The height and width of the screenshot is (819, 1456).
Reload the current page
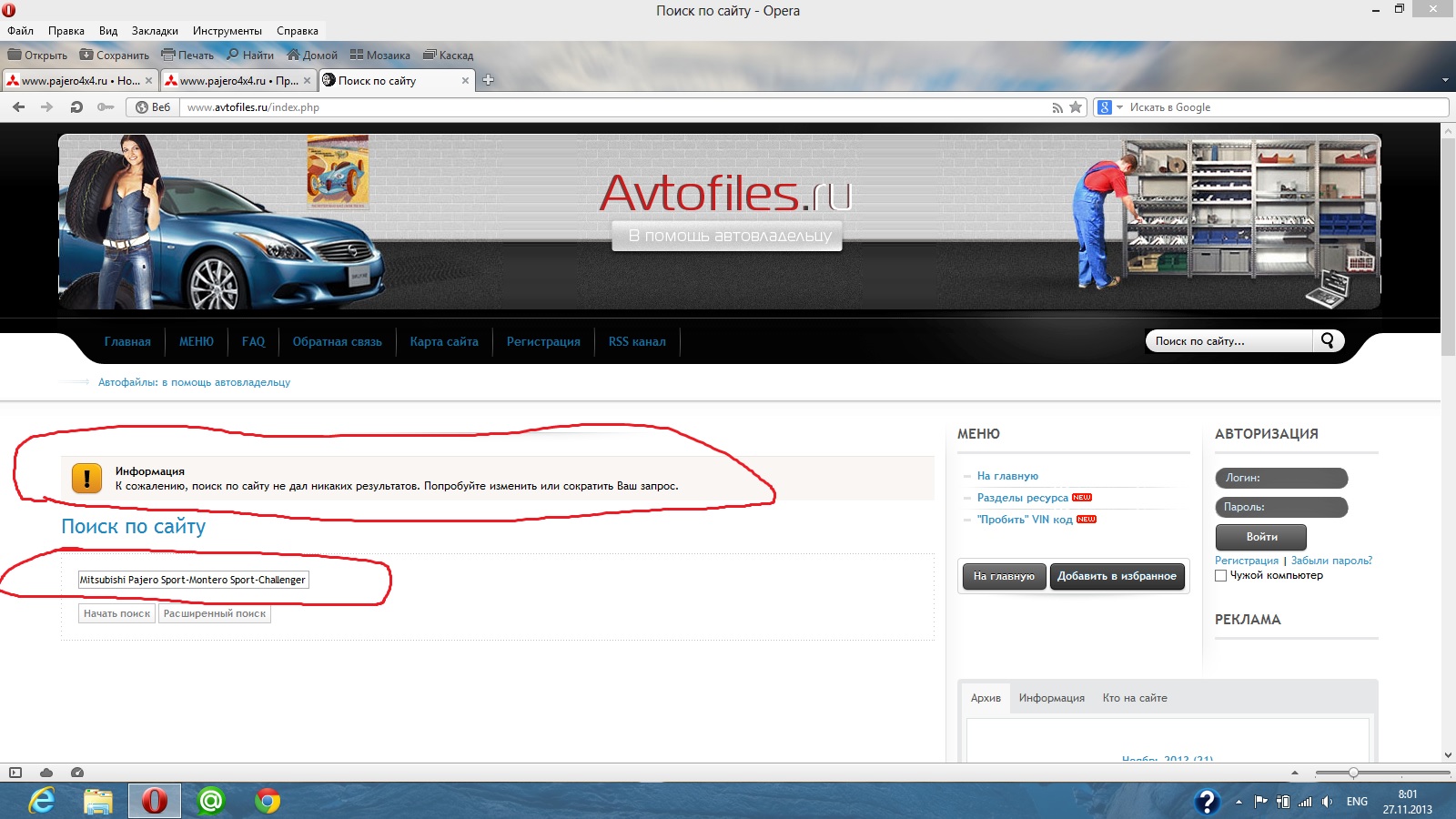tap(76, 107)
